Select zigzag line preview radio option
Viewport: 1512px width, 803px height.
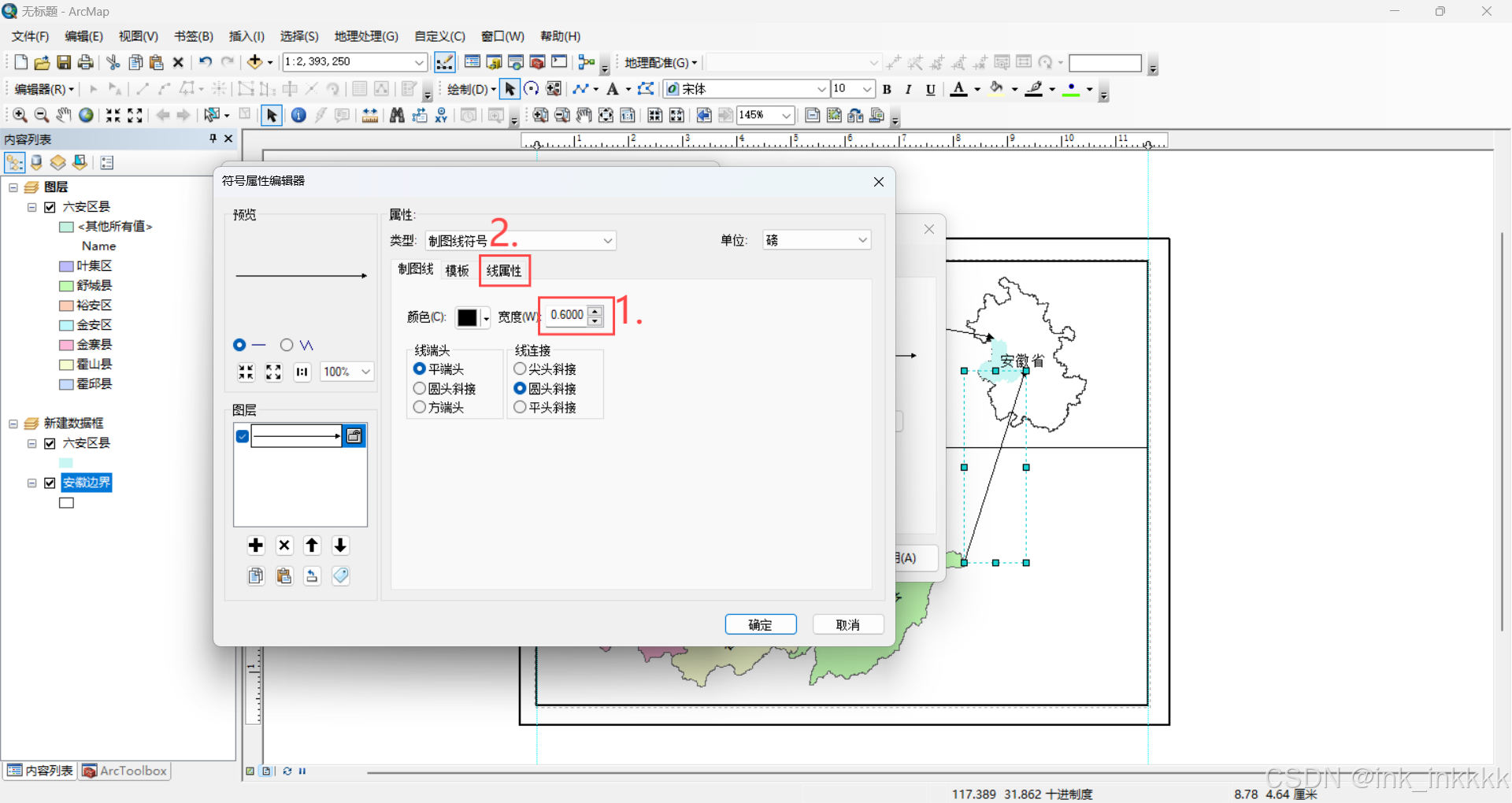point(287,345)
